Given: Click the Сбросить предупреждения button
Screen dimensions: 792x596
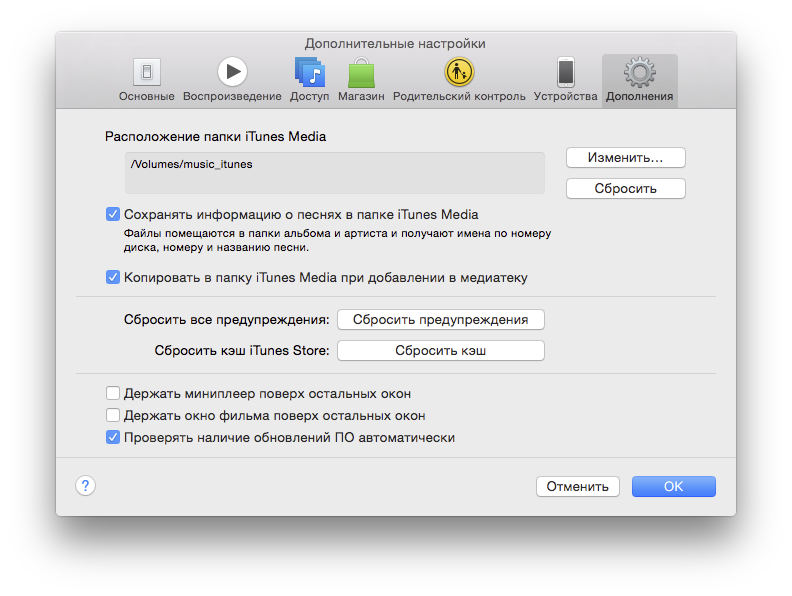Looking at the screenshot, I should pyautogui.click(x=440, y=320).
